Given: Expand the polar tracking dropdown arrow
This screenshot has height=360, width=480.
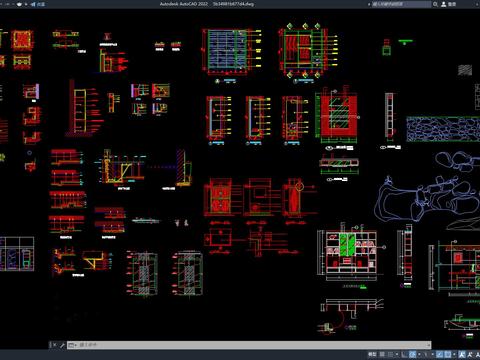Looking at the screenshot, I should pos(419,354).
